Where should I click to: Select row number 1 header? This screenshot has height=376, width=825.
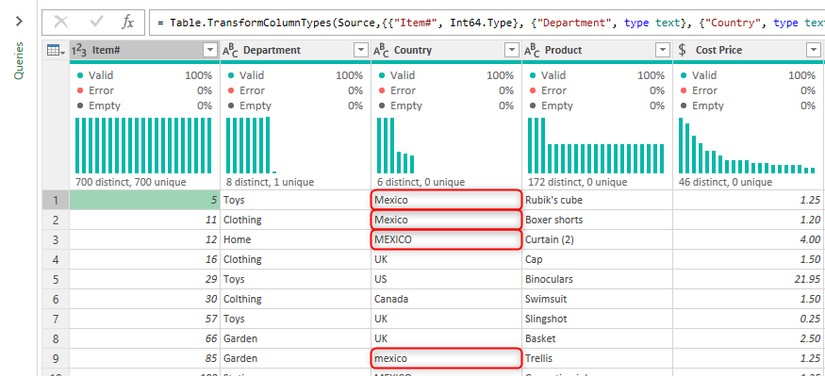(x=56, y=200)
